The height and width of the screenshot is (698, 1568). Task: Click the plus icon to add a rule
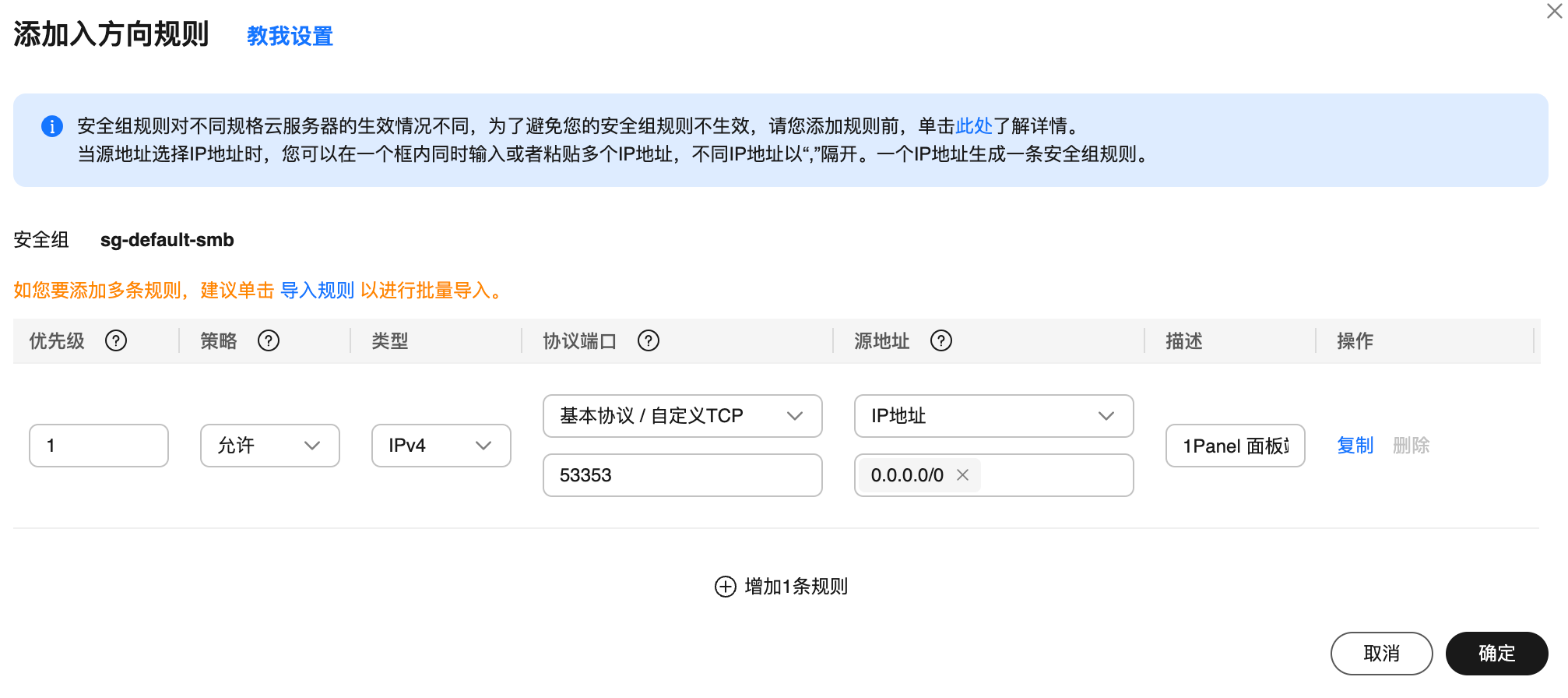point(725,587)
